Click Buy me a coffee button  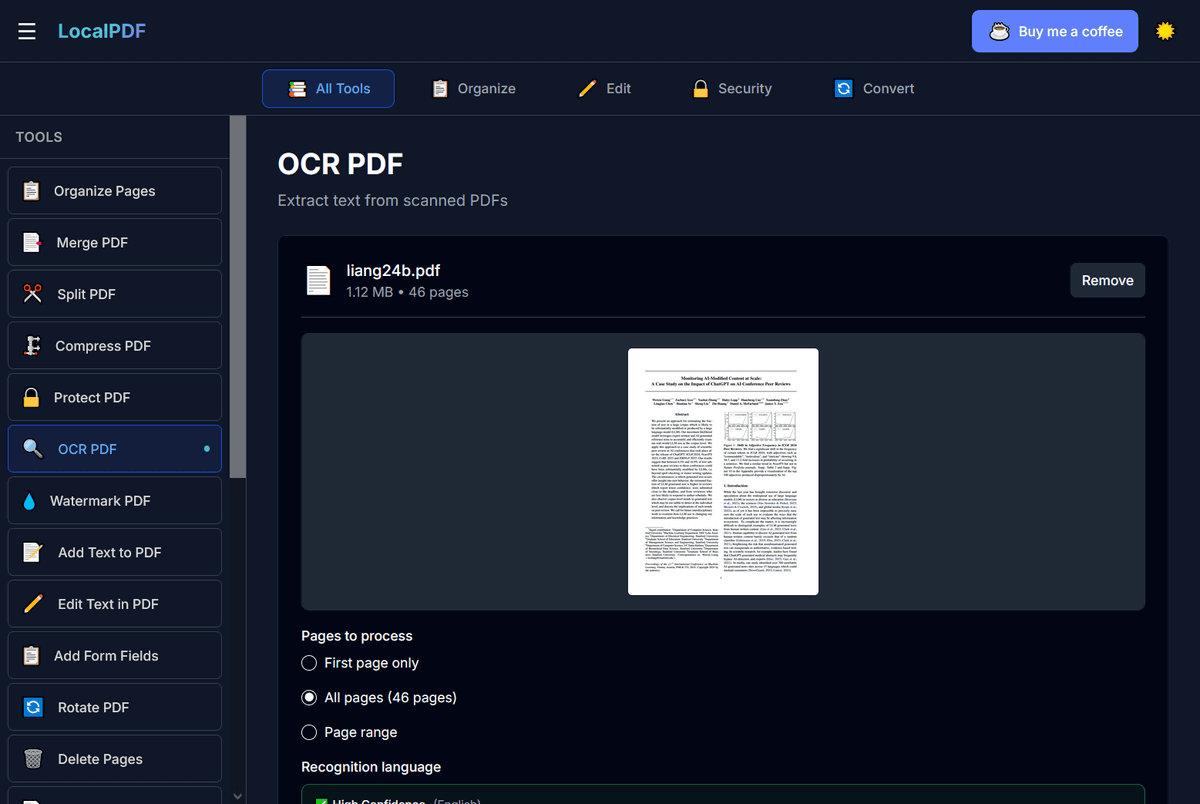point(1054,31)
